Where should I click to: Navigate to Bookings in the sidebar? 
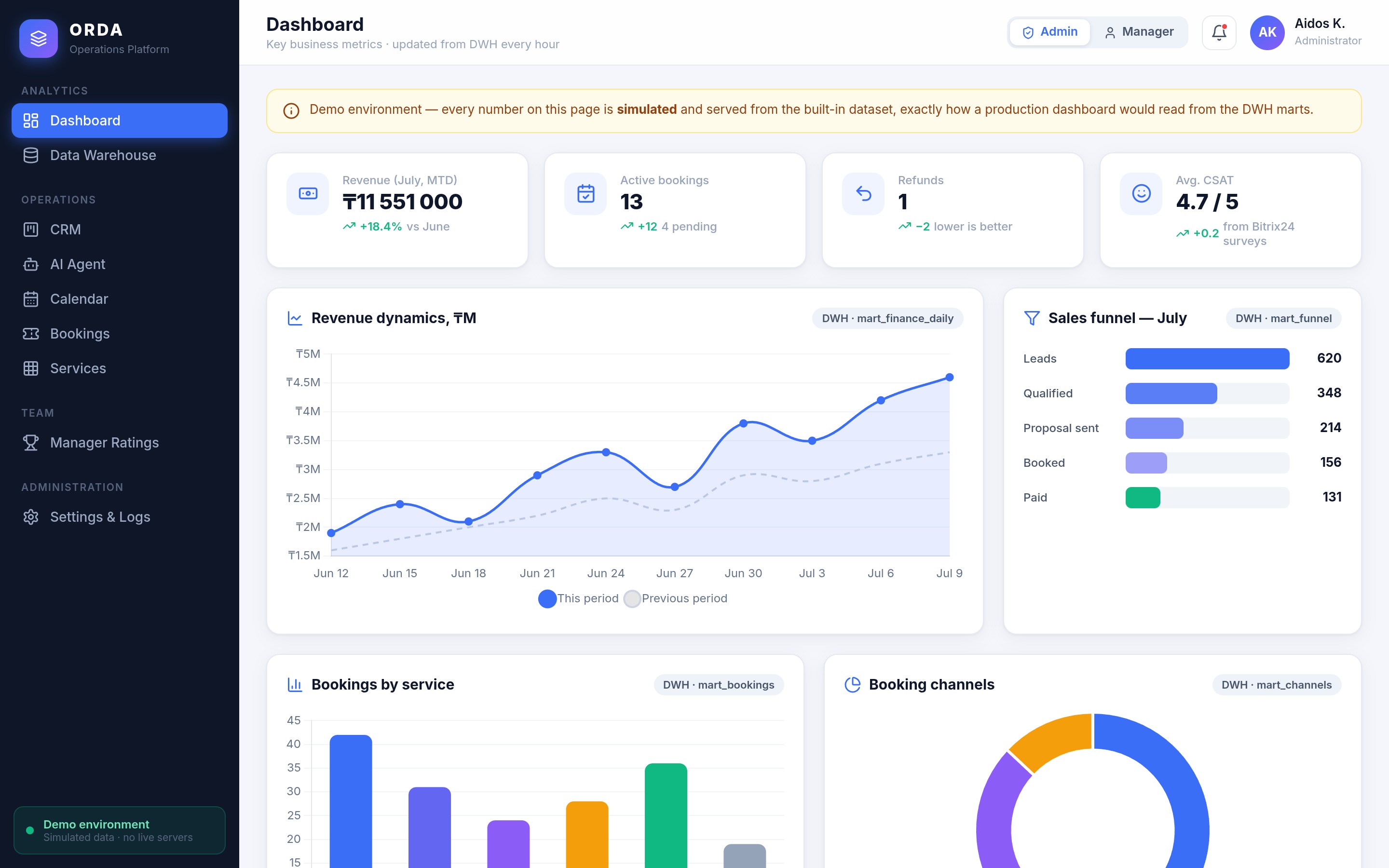(x=120, y=334)
